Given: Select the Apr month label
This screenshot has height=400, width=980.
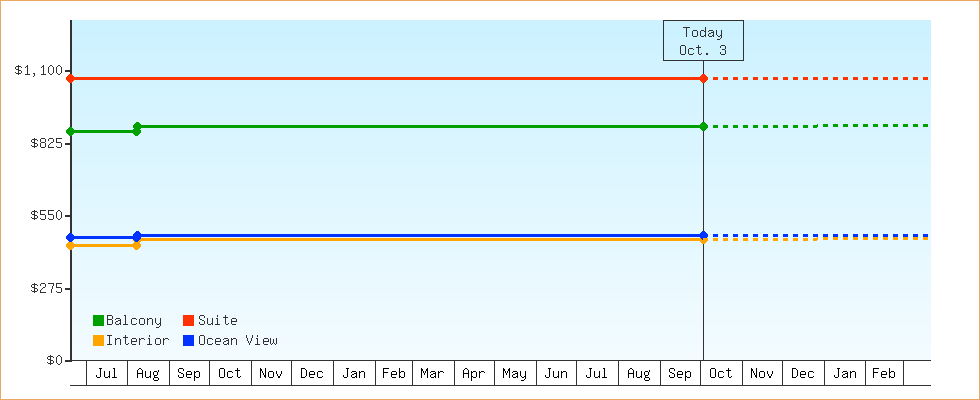Looking at the screenshot, I should (x=474, y=374).
